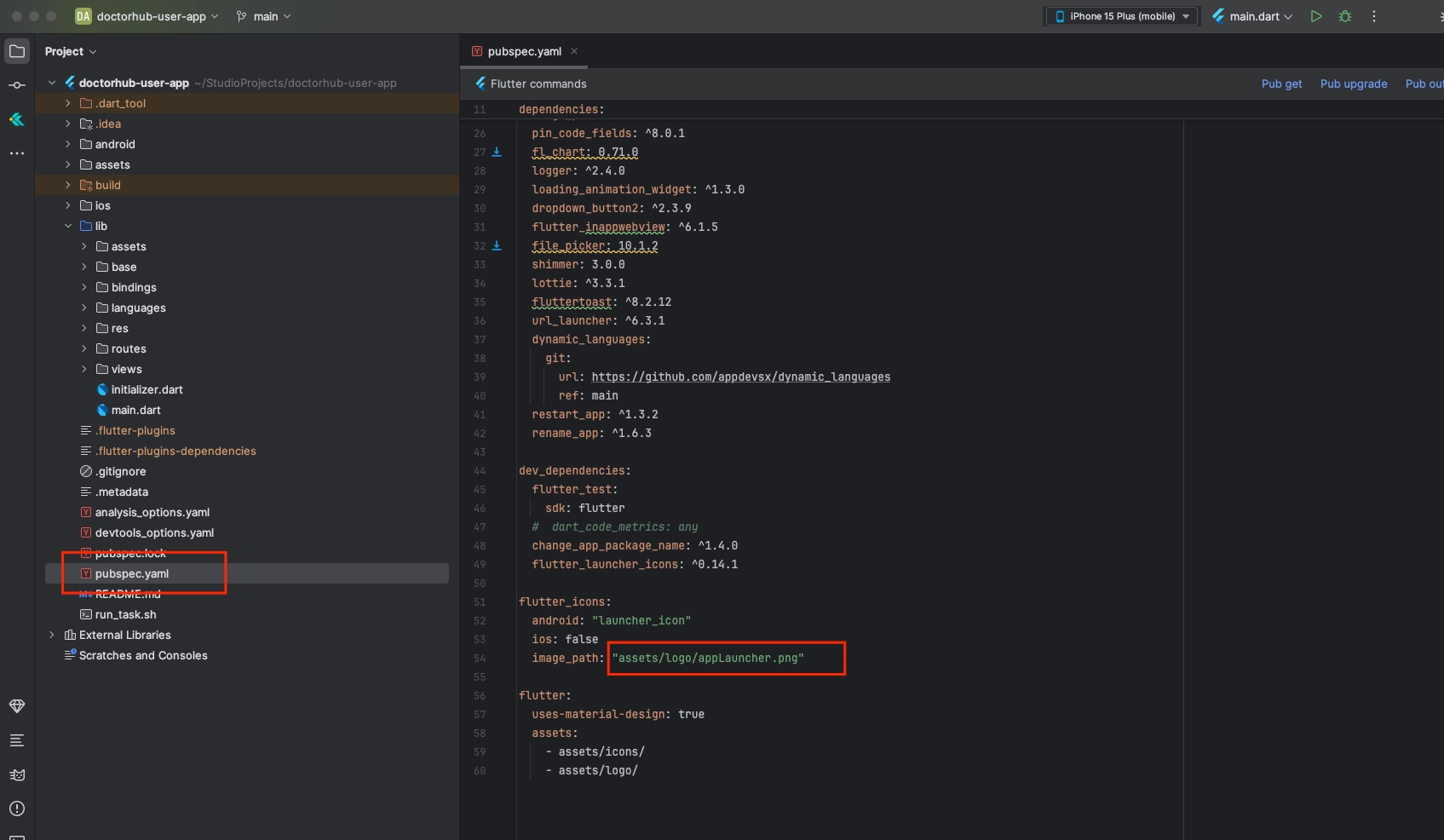Open More tool windows ellipsis in left sidebar
The image size is (1444, 840).
point(17,153)
